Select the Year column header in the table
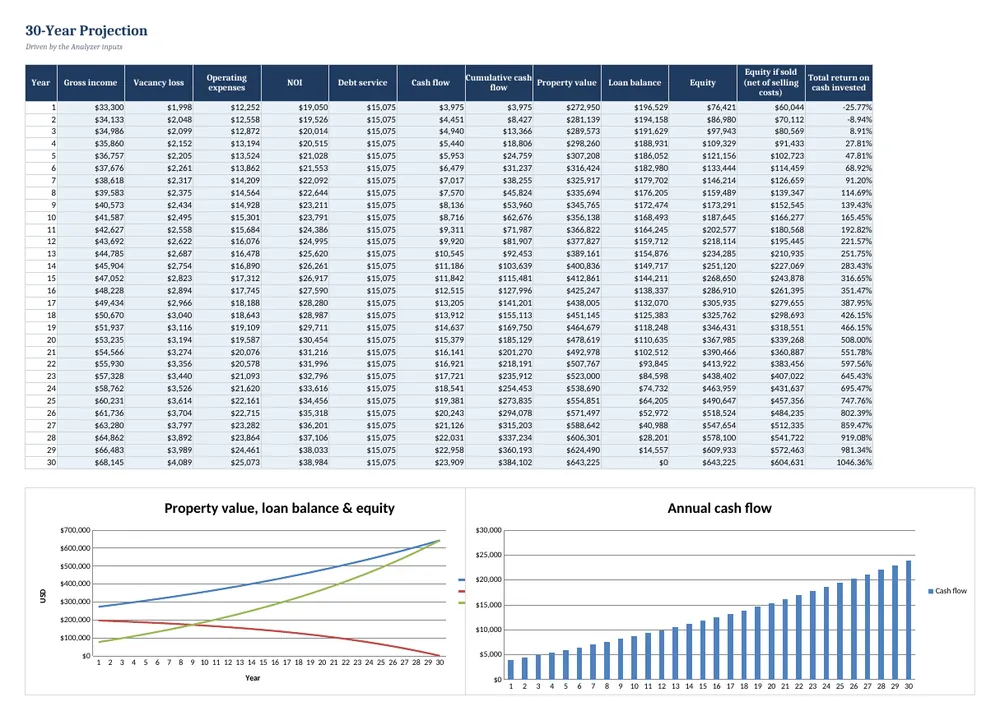The image size is (1000, 720). pos(41,82)
